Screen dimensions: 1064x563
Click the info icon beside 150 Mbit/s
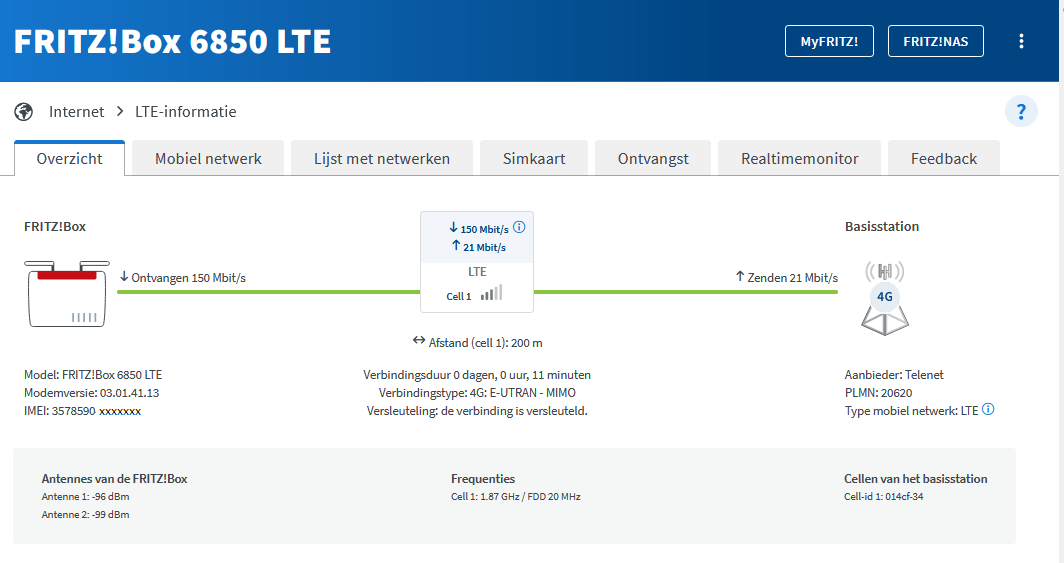[518, 228]
